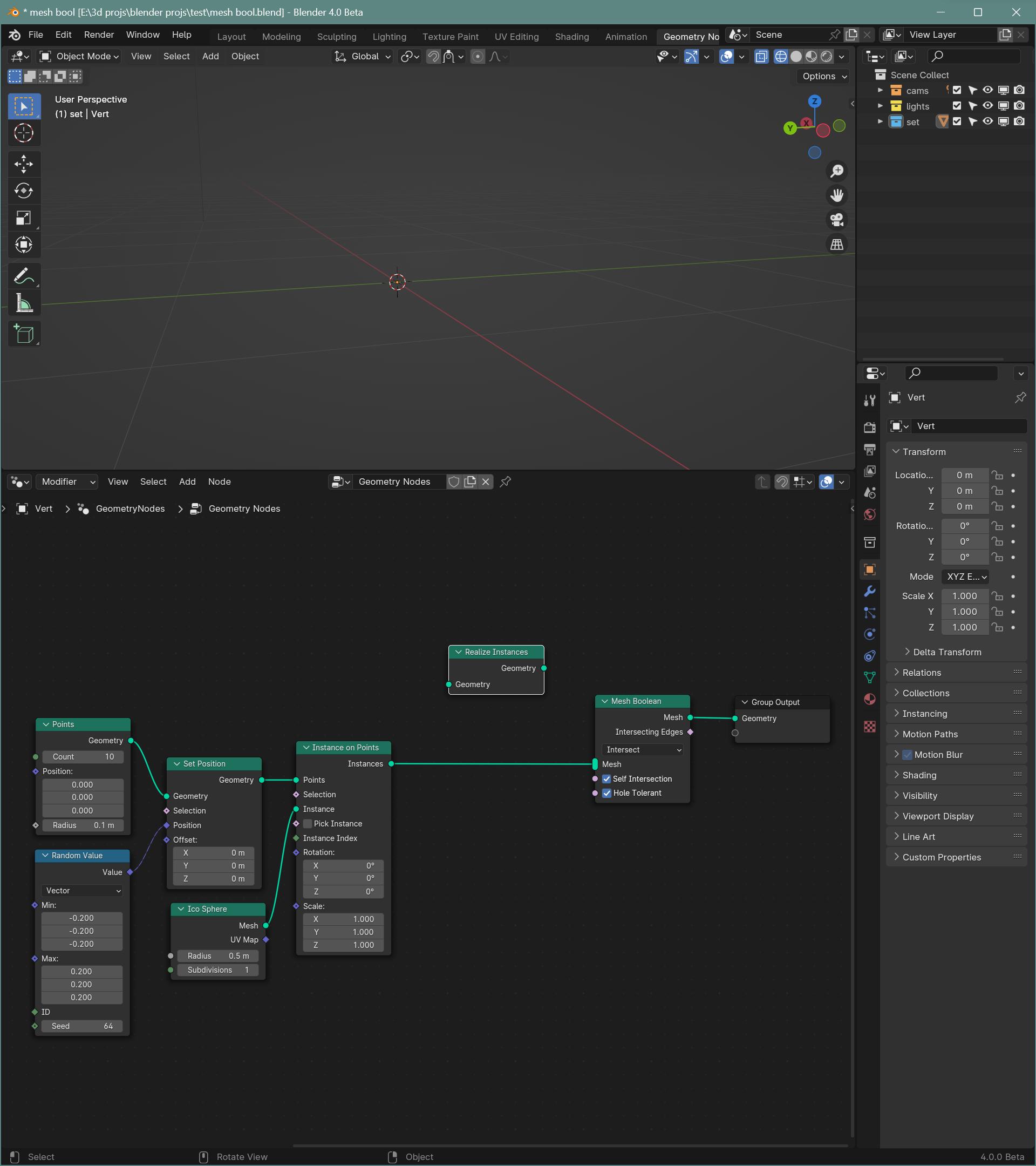The image size is (1036, 1166).
Task: Open the node editor Add menu
Action: point(187,482)
